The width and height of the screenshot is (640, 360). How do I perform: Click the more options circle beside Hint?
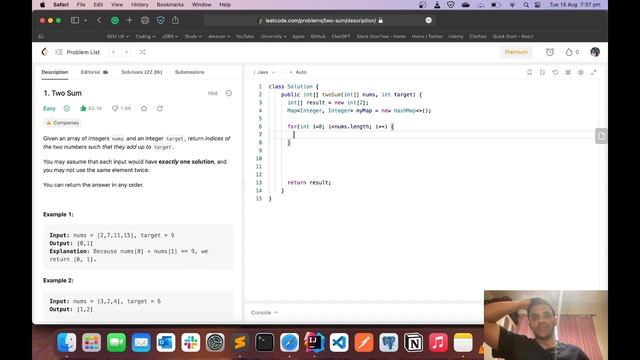(x=229, y=93)
